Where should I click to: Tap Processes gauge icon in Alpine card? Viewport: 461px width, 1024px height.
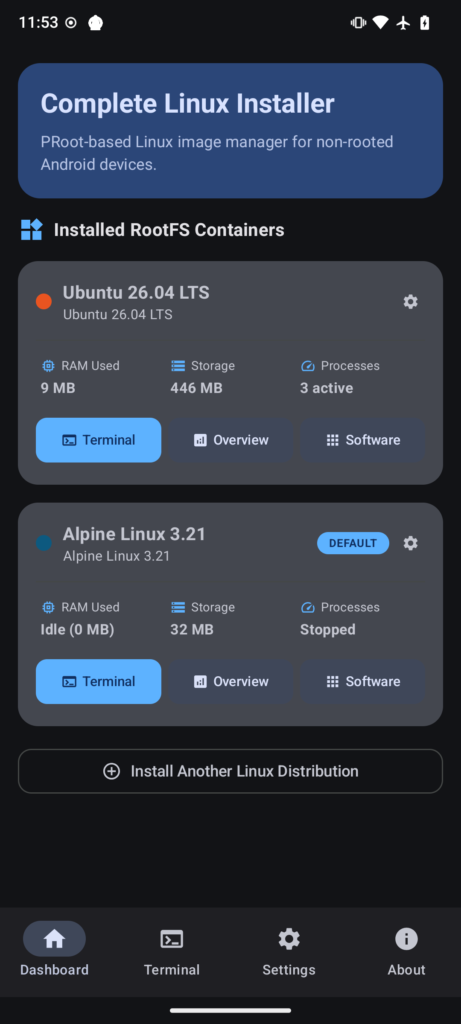point(308,607)
